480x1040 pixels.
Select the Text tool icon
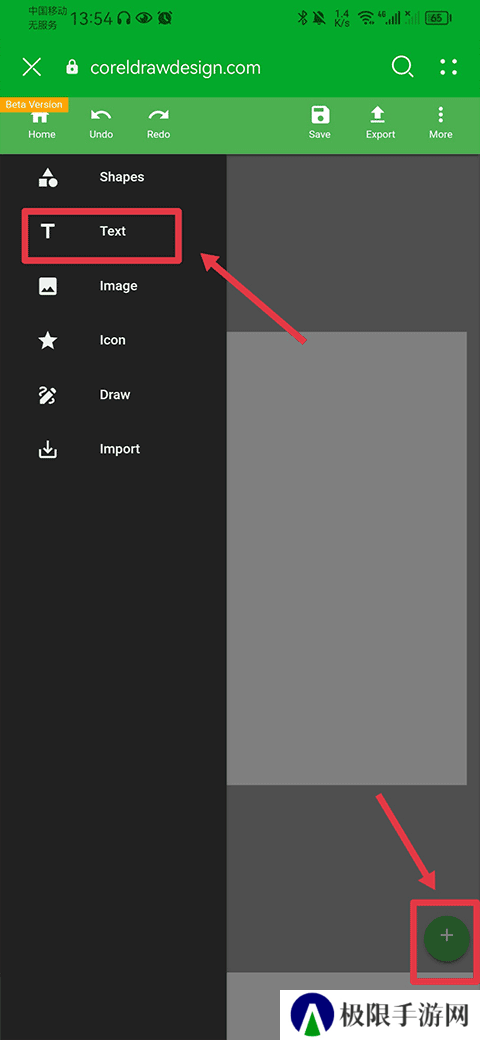click(x=48, y=231)
